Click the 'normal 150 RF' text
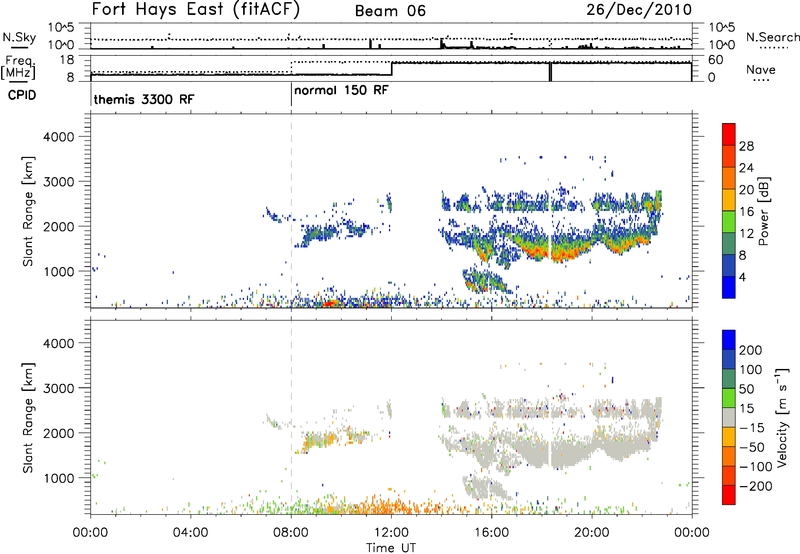The image size is (800, 554). (341, 91)
